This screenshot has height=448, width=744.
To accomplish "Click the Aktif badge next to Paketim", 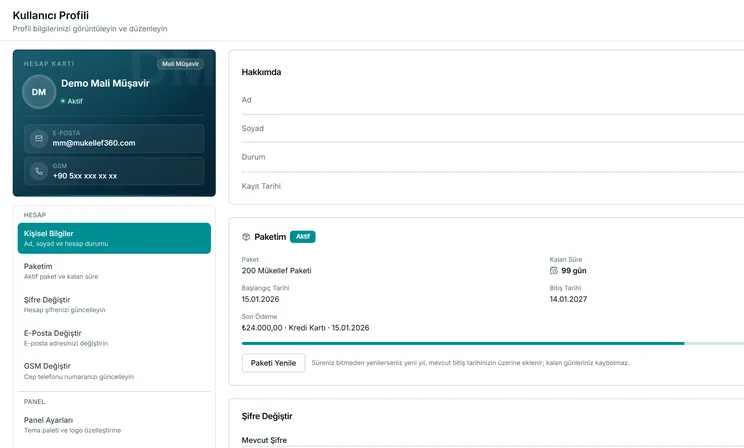I will (x=303, y=236).
